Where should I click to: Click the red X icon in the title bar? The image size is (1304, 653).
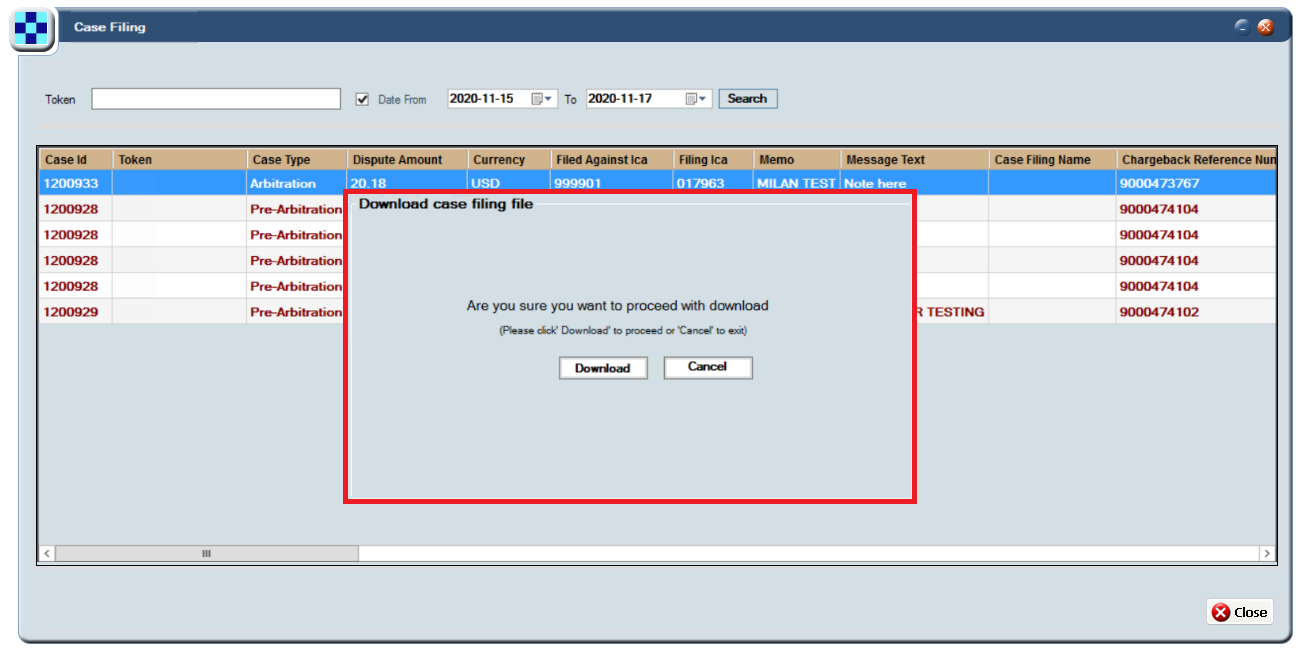pos(1265,27)
